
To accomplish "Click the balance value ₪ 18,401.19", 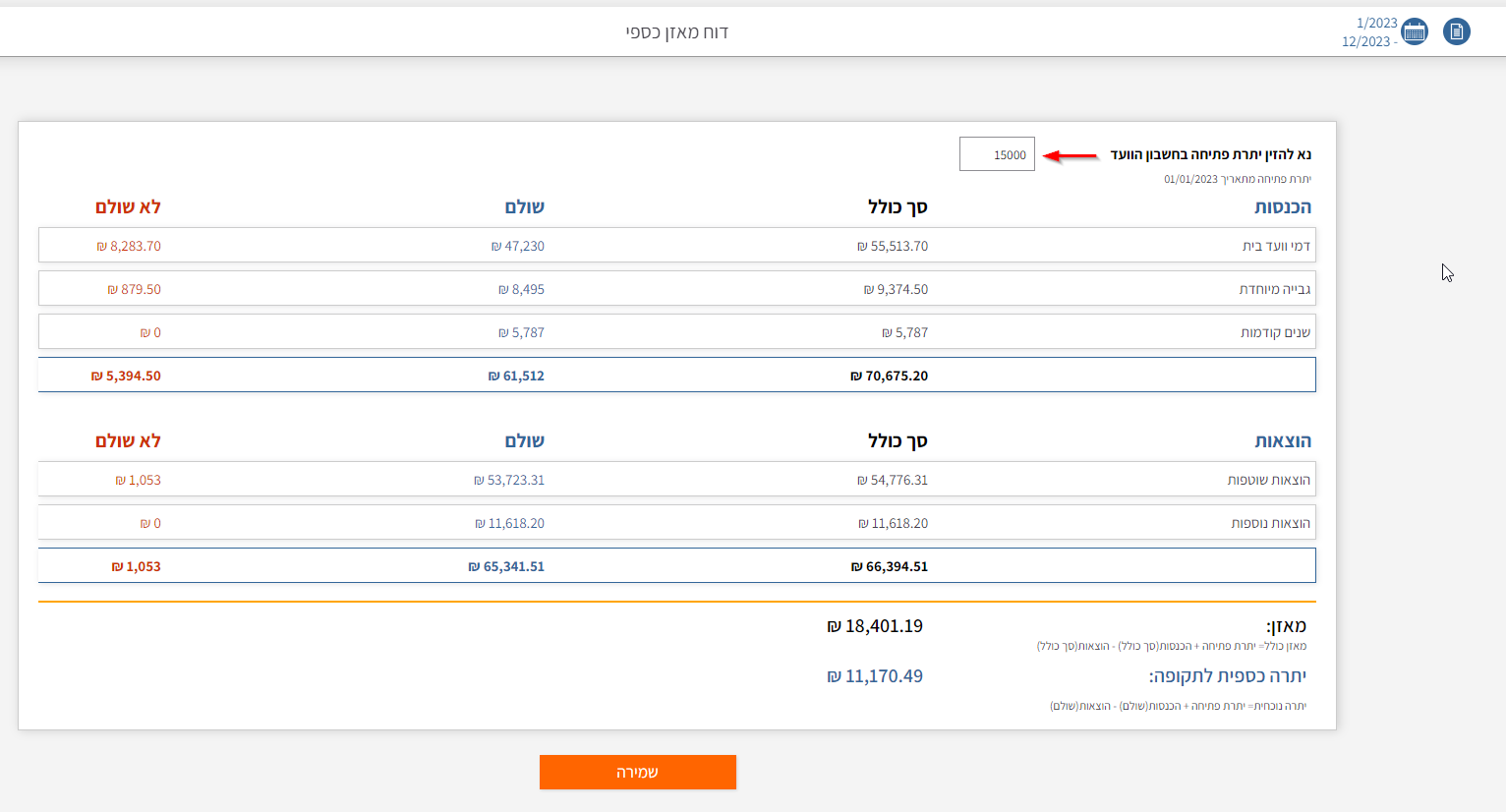I will click(x=875, y=626).
